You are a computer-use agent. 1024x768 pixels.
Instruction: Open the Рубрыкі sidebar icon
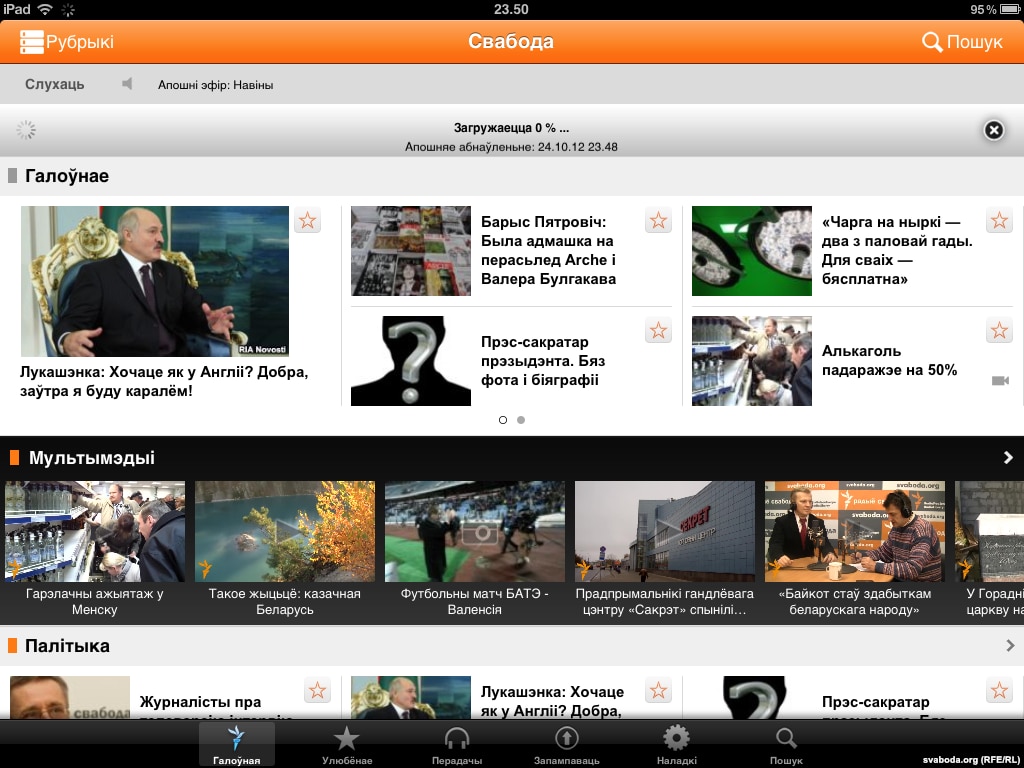point(30,42)
